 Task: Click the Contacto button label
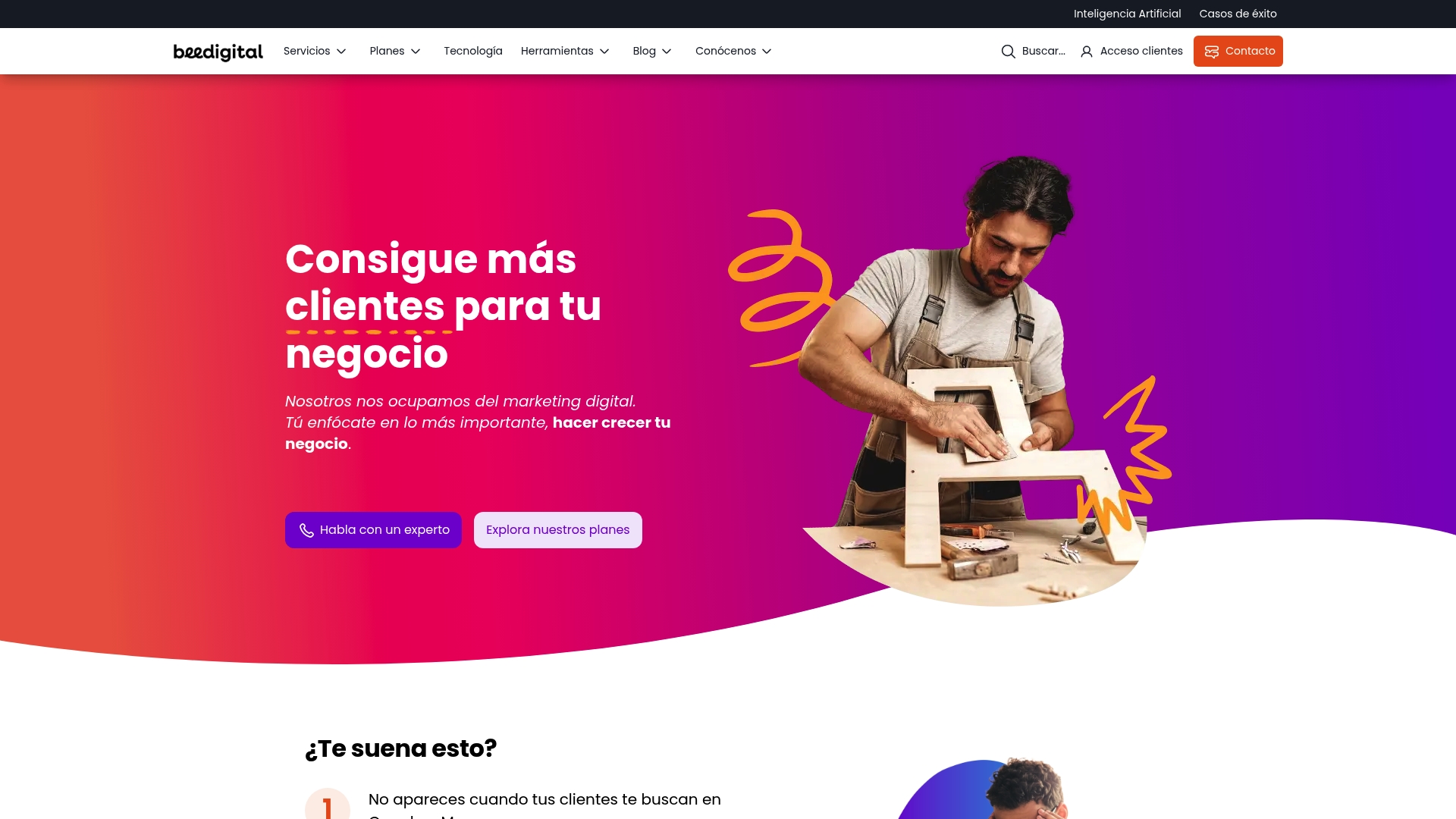(x=1250, y=51)
